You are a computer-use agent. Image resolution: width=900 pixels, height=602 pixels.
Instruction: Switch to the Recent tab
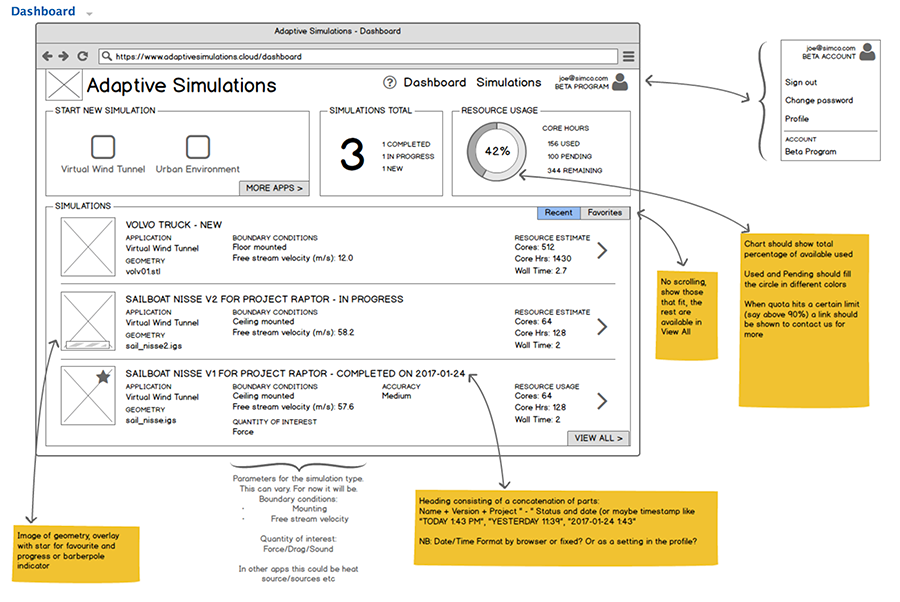coord(558,213)
